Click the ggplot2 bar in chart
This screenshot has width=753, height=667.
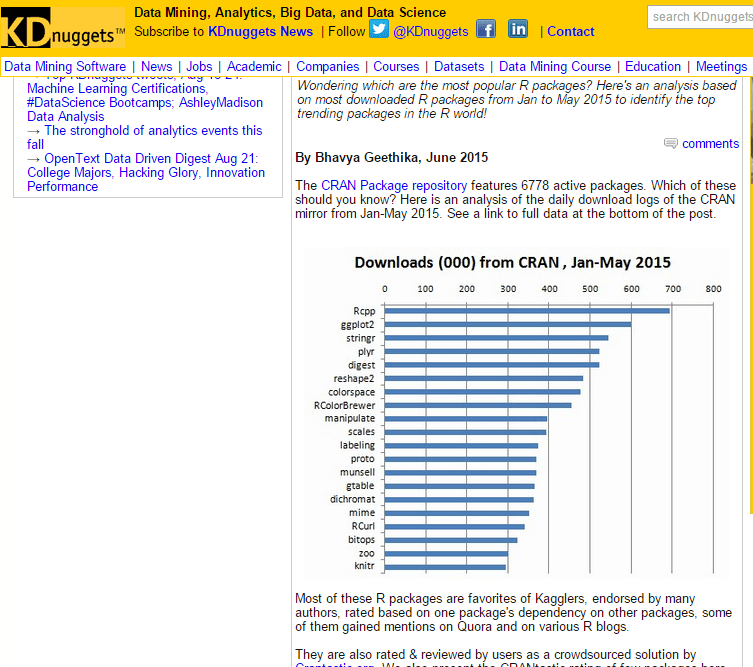coord(508,325)
